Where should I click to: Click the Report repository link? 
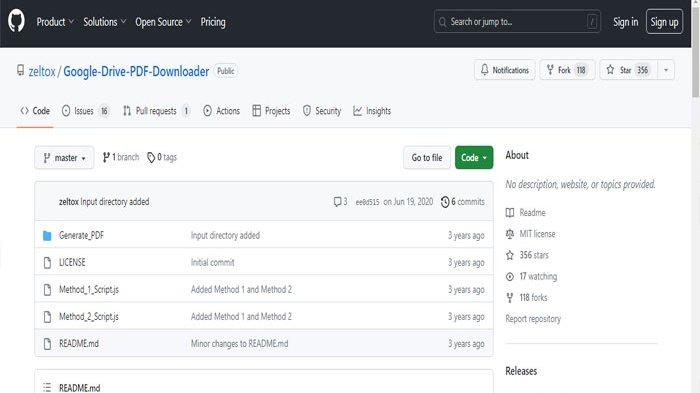tap(533, 319)
